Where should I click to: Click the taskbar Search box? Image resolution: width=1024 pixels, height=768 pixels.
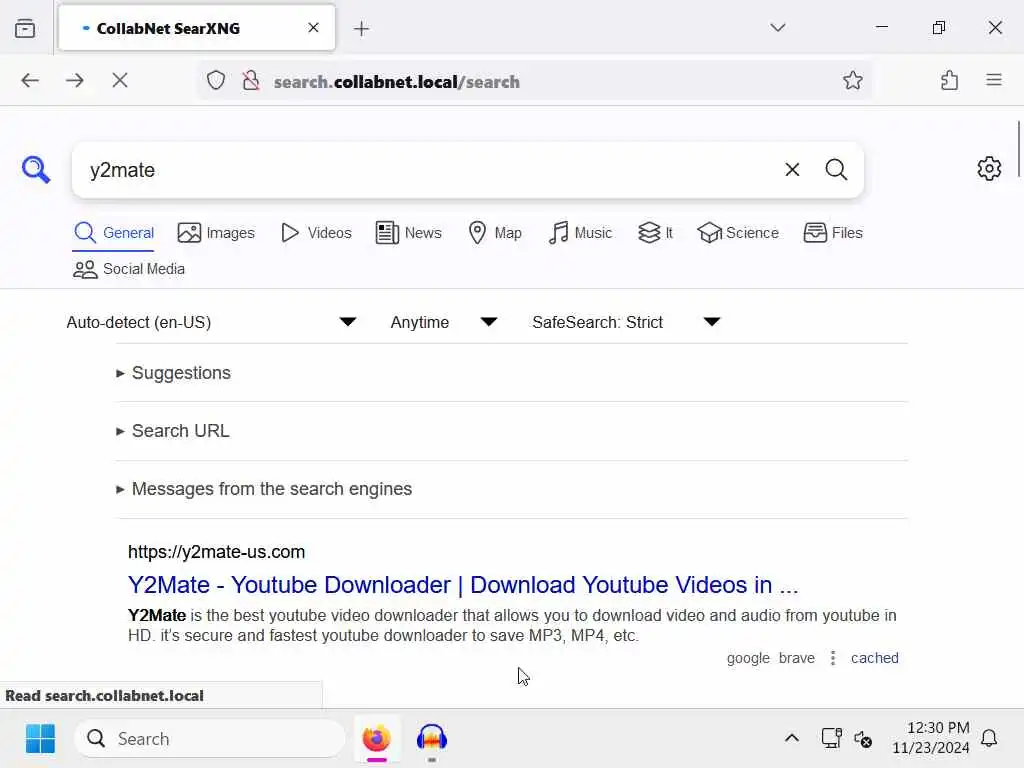point(210,739)
